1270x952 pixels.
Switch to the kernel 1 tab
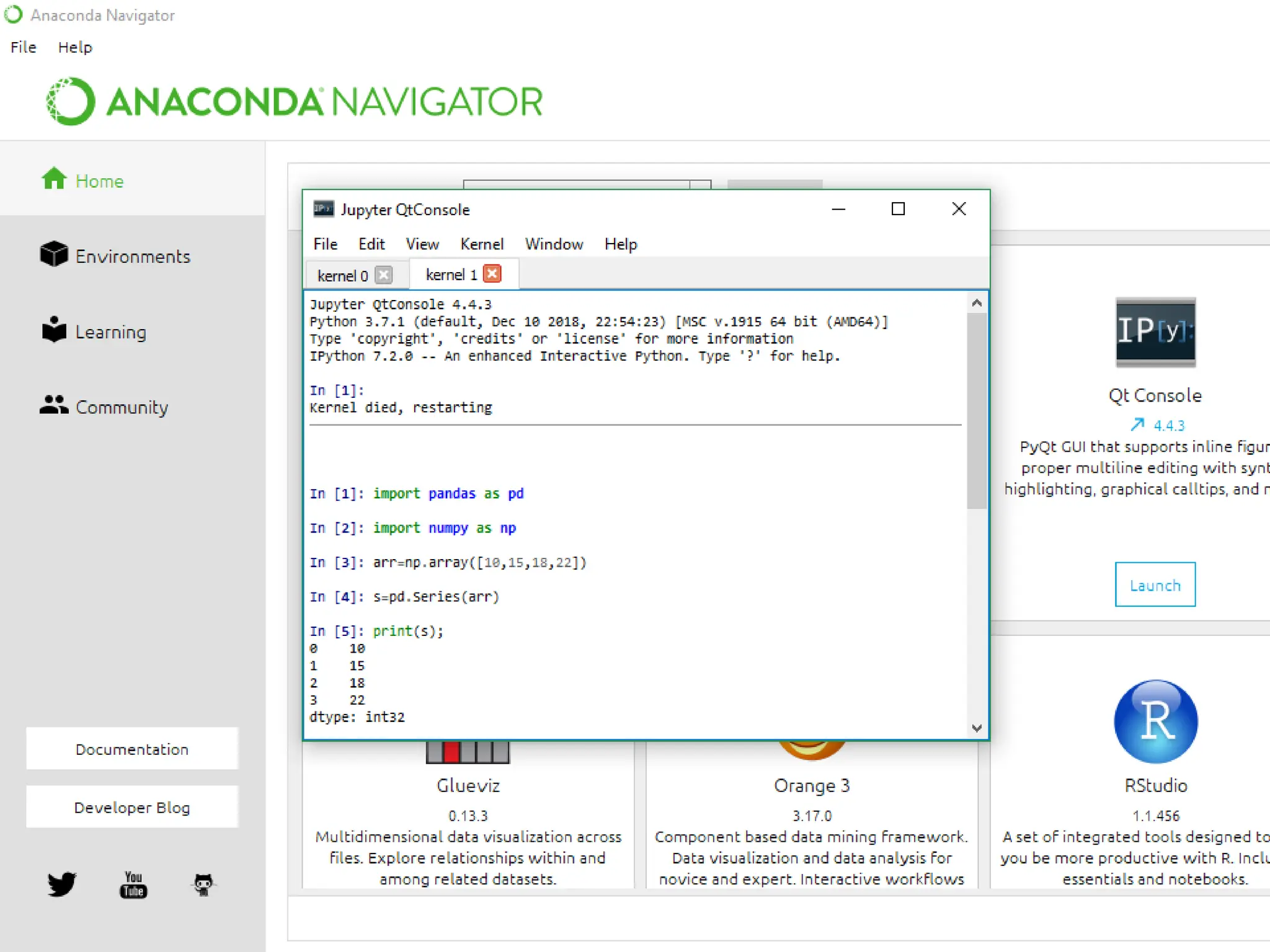tap(451, 274)
